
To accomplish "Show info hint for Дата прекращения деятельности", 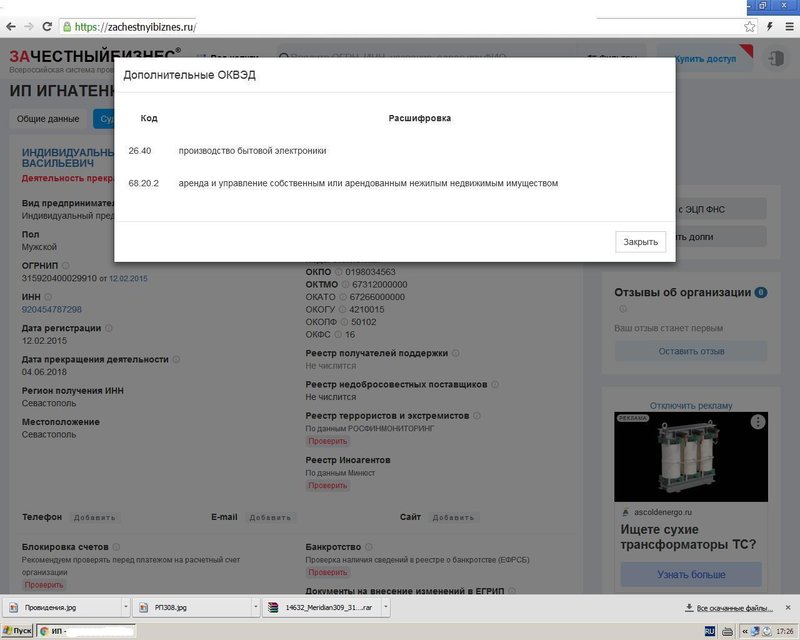I will [176, 359].
